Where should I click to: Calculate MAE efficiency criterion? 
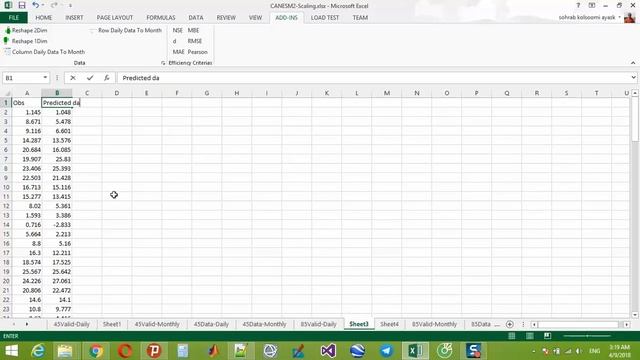pos(178,52)
